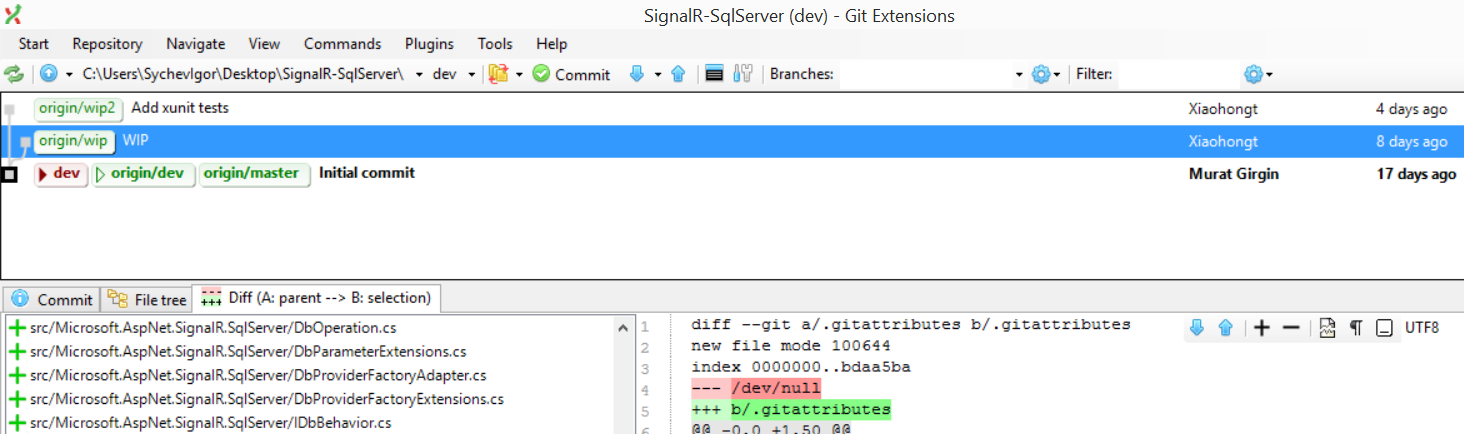Click the dev local branch label
Screen dimensions: 1464x434
tap(61, 174)
